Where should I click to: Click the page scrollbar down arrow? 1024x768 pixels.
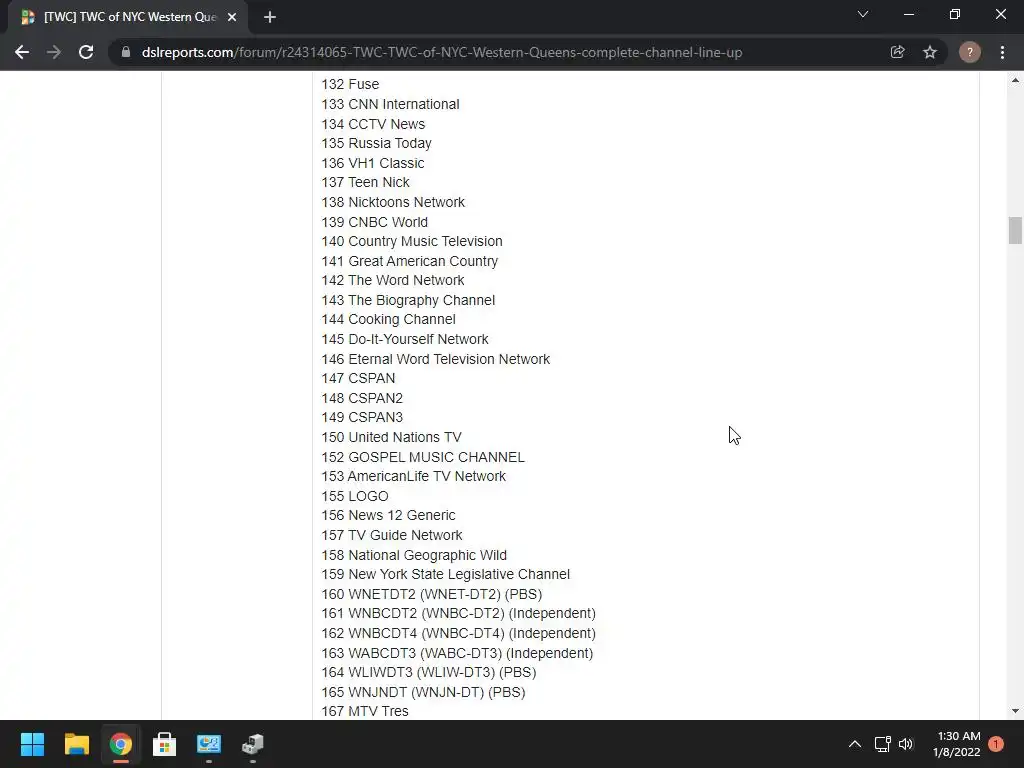[1015, 711]
